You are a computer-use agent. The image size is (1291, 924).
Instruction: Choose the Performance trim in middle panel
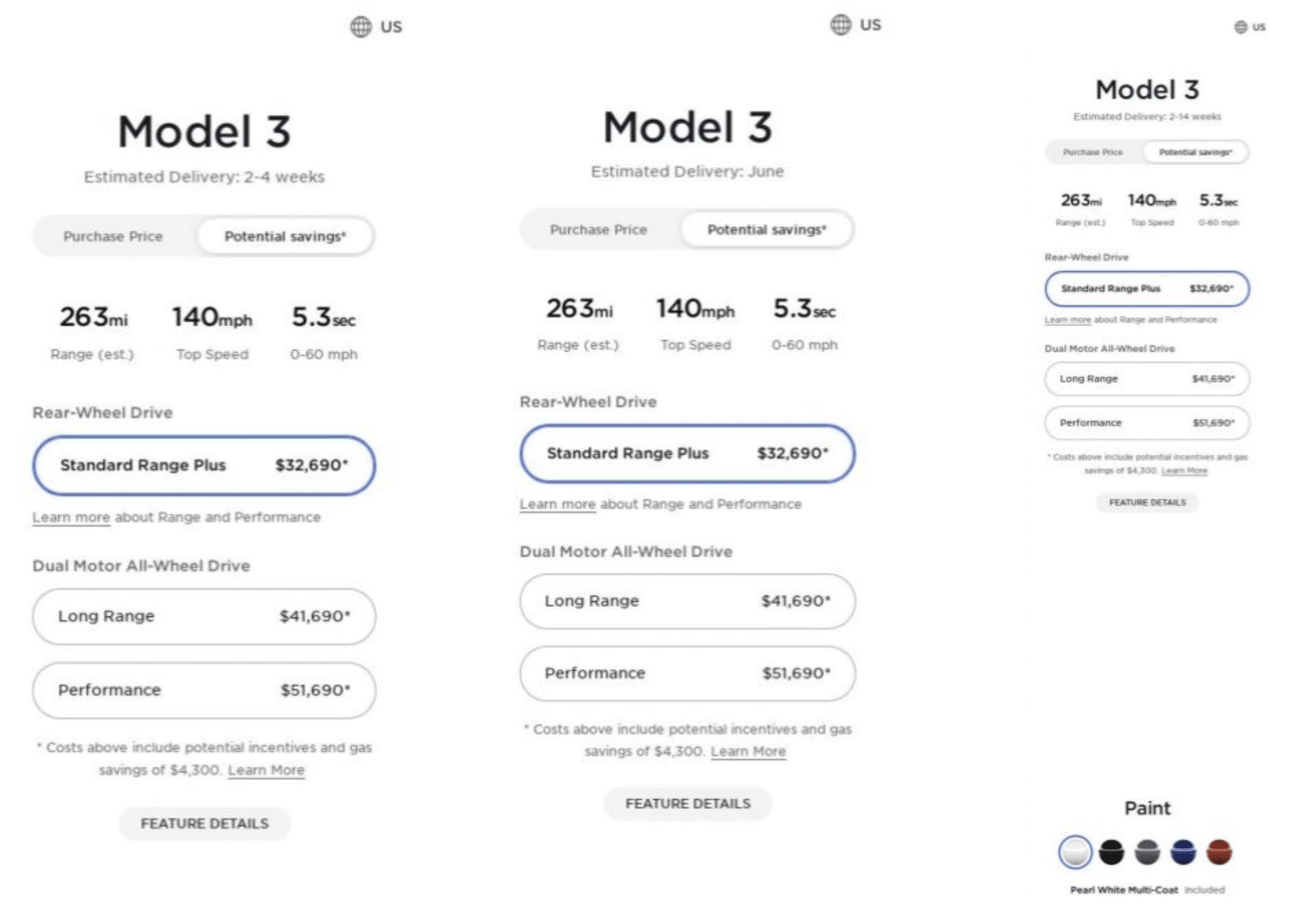[x=688, y=673]
